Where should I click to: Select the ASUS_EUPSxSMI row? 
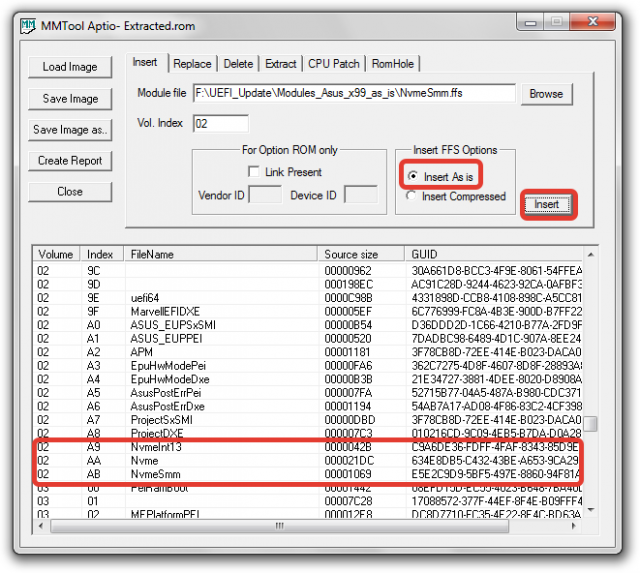tap(308, 325)
